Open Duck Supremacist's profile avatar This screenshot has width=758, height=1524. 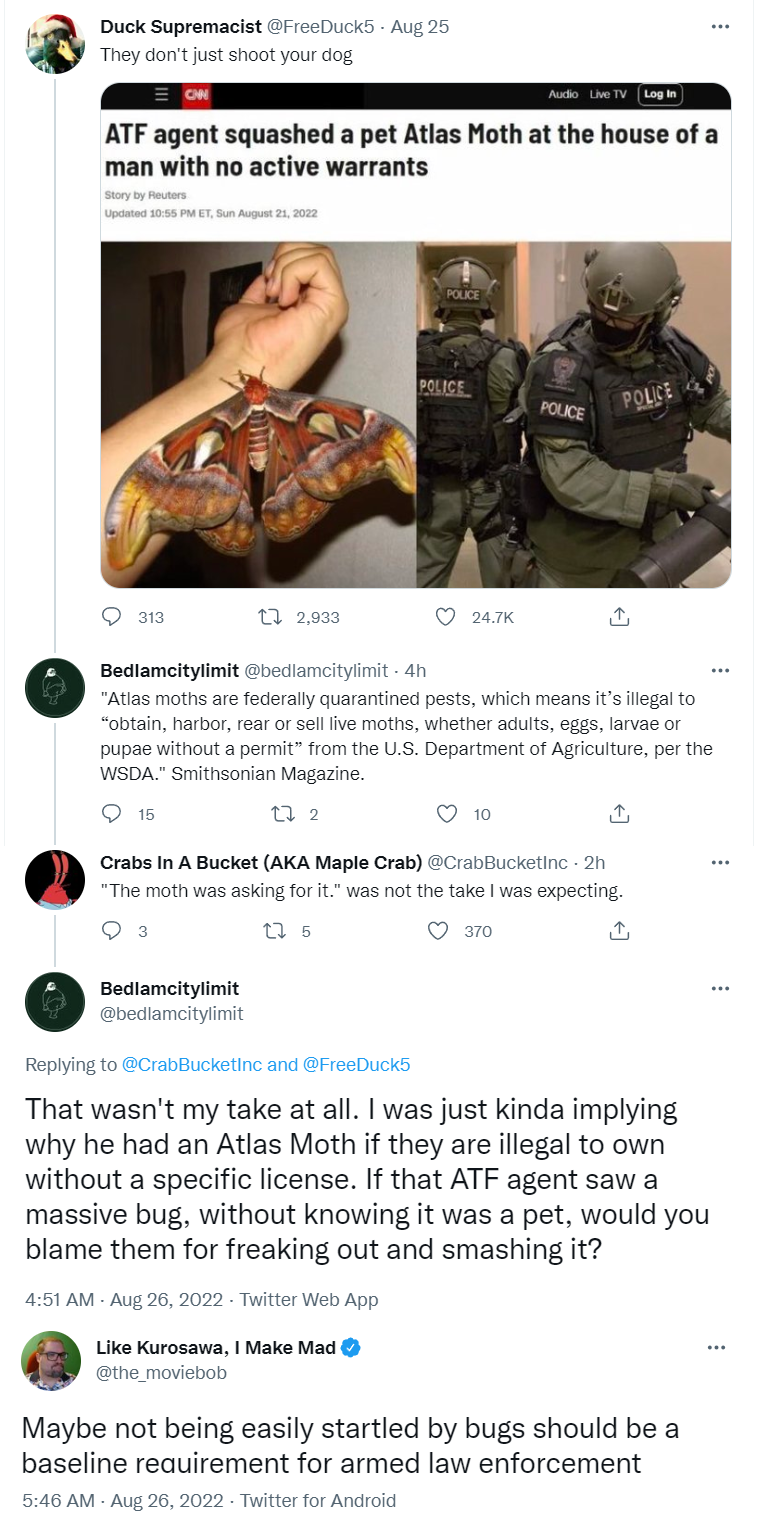pyautogui.click(x=54, y=43)
